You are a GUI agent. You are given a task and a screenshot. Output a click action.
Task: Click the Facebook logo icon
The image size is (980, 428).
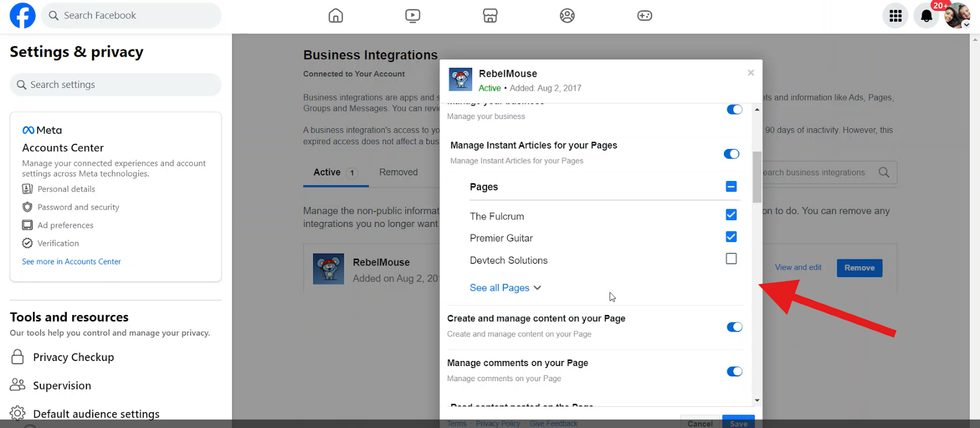[x=22, y=15]
